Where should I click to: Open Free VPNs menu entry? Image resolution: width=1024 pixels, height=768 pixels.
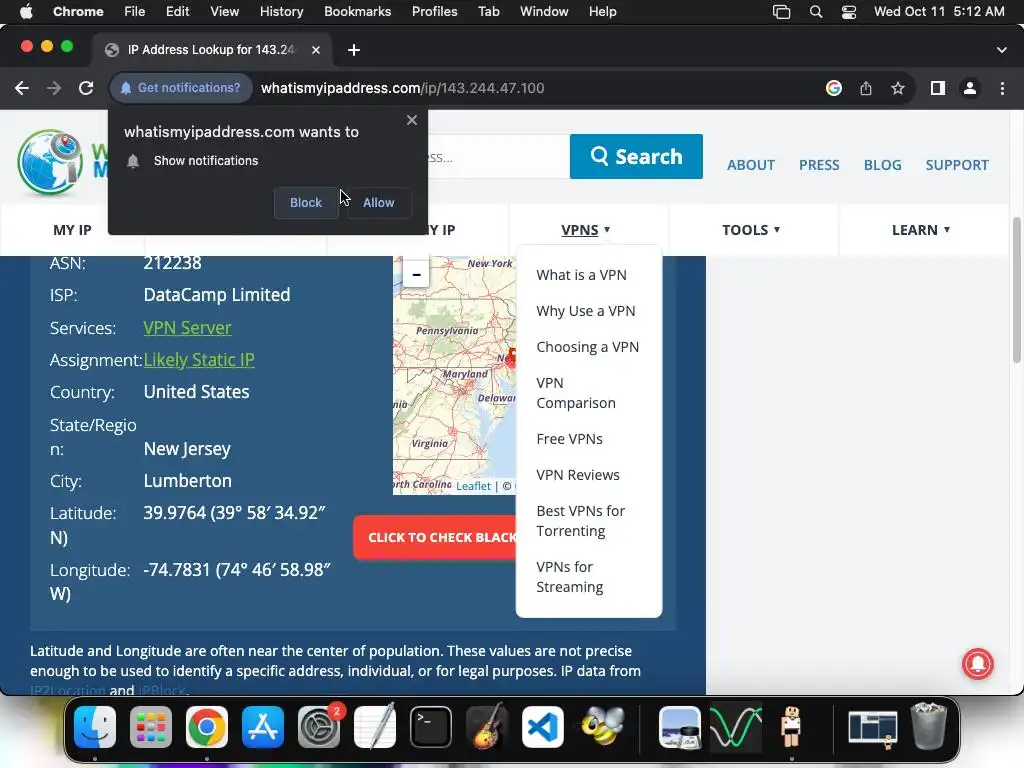point(569,439)
